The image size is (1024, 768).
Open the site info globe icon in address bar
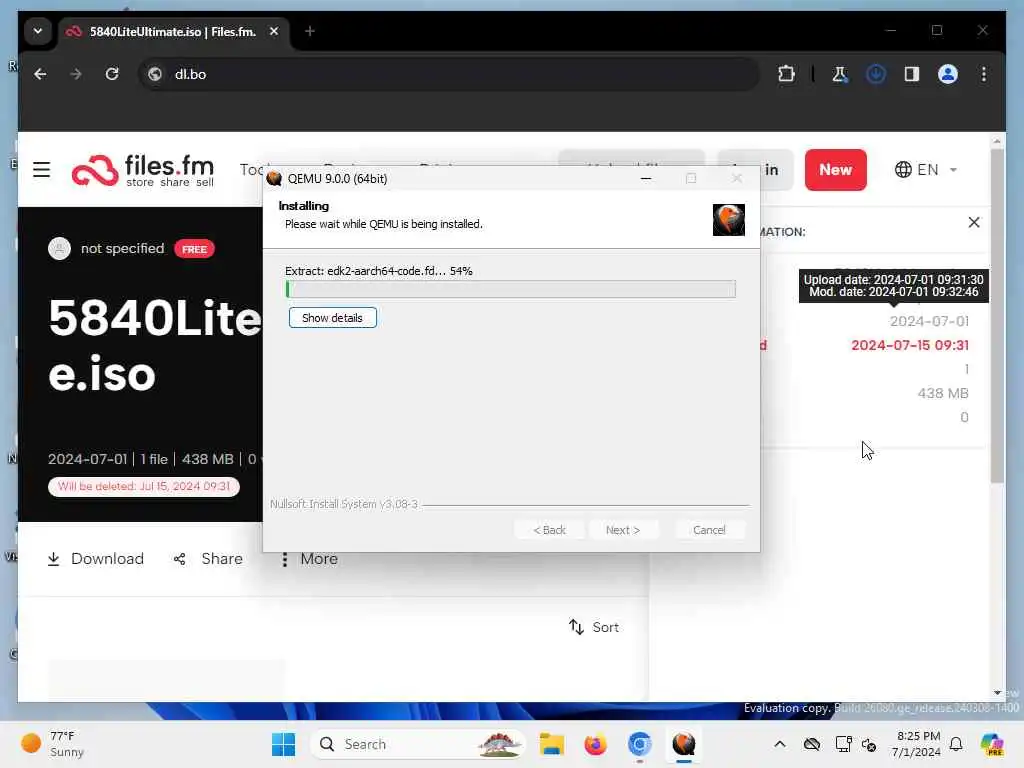click(155, 74)
